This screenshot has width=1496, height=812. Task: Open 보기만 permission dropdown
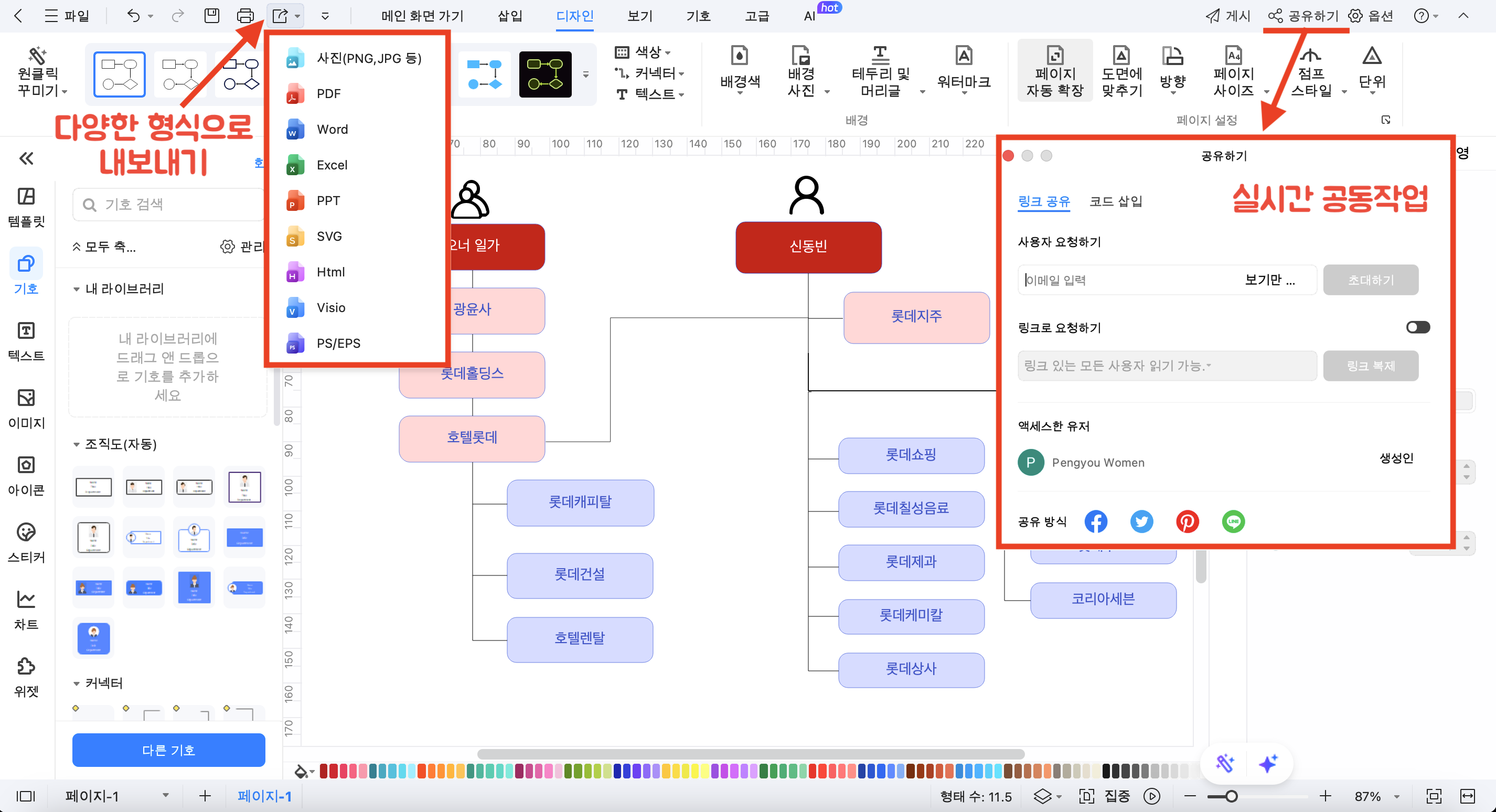point(1270,280)
